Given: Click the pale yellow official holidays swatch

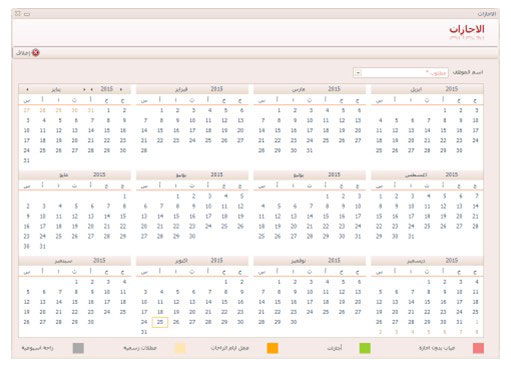Looking at the screenshot, I should pyautogui.click(x=180, y=348).
